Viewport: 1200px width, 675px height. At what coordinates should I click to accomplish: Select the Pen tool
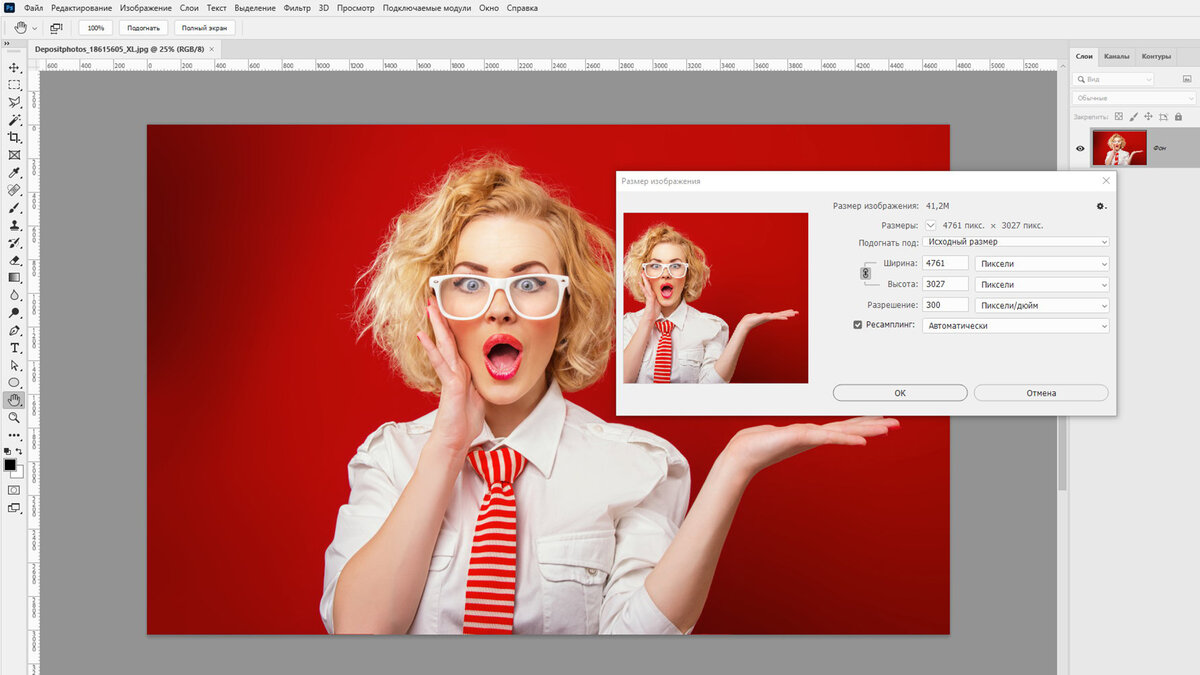click(14, 330)
